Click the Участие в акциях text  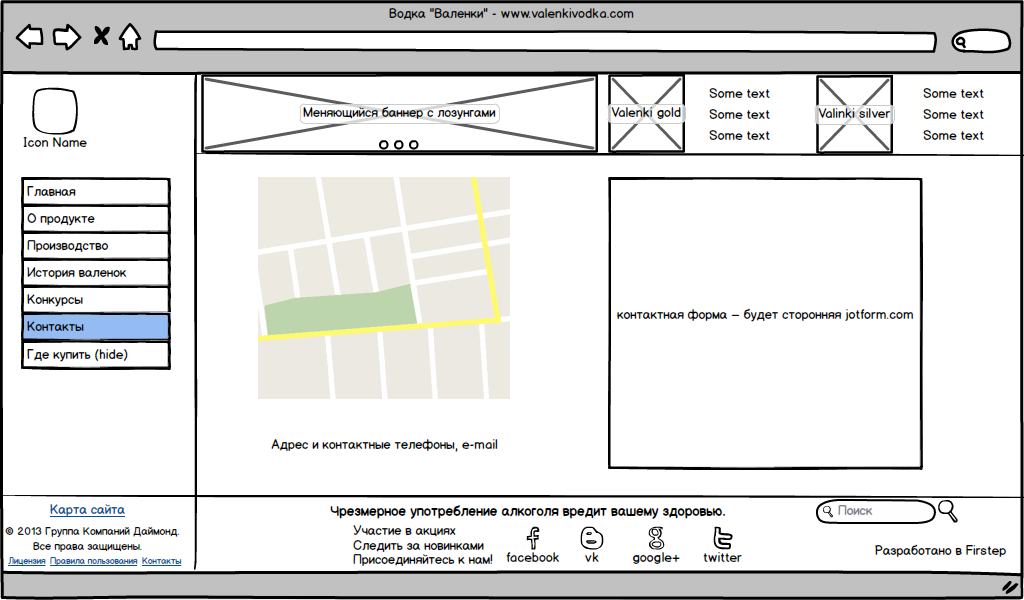pyautogui.click(x=404, y=531)
